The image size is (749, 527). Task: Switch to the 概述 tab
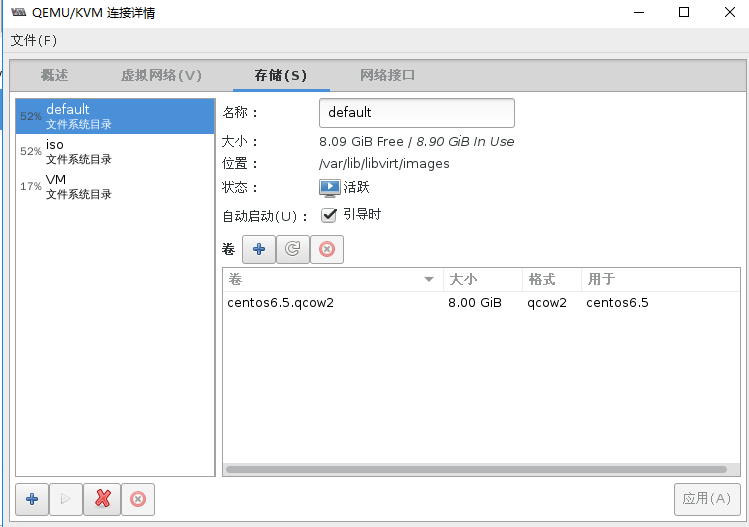(54, 75)
